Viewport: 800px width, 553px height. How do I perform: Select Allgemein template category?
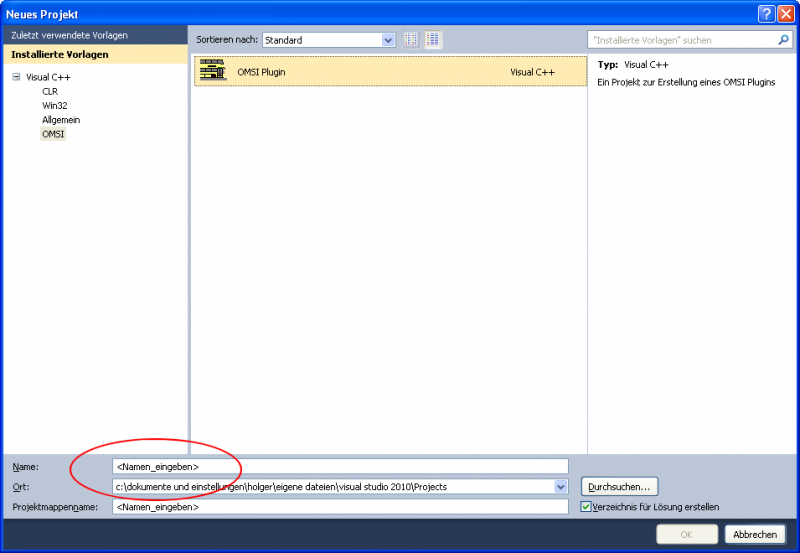(61, 120)
